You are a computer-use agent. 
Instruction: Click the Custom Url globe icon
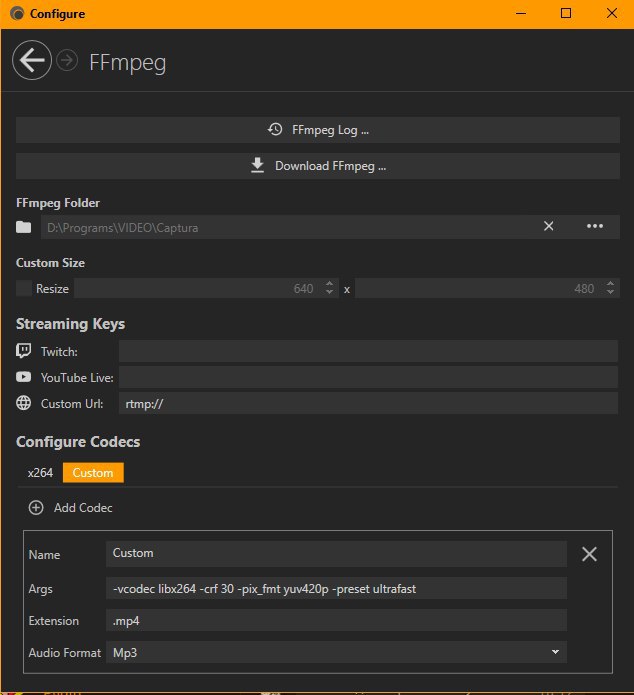click(23, 403)
